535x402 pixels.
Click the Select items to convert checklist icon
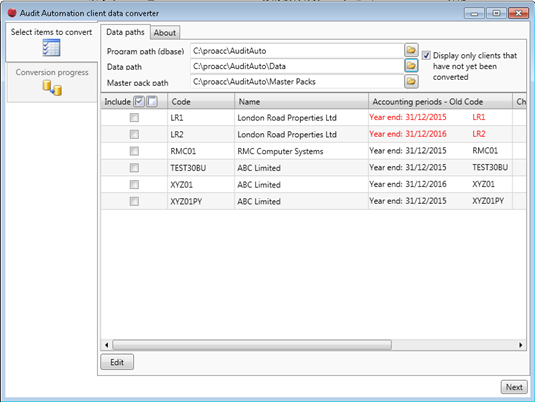point(52,48)
